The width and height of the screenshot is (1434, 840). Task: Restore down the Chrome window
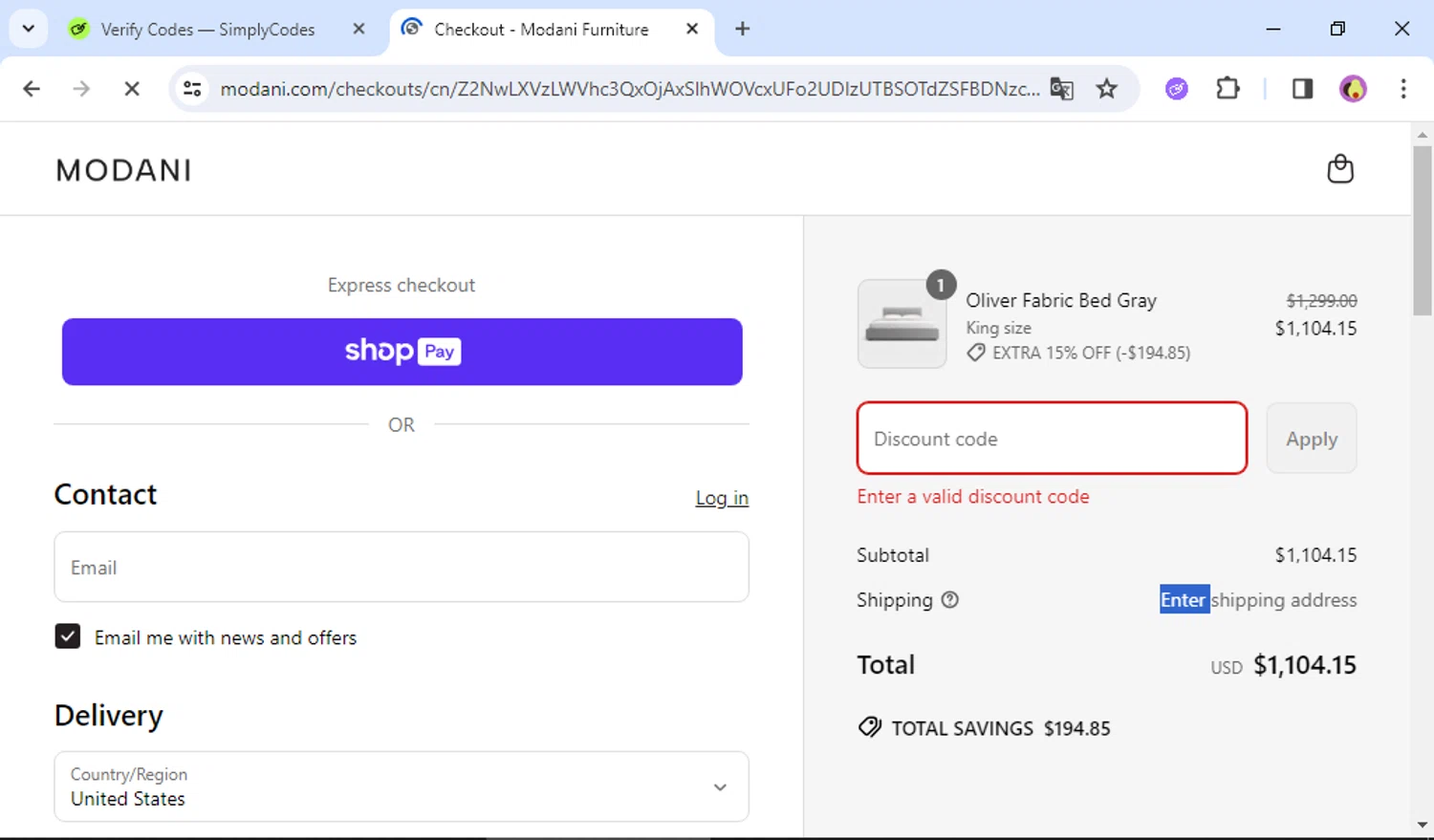[x=1337, y=29]
